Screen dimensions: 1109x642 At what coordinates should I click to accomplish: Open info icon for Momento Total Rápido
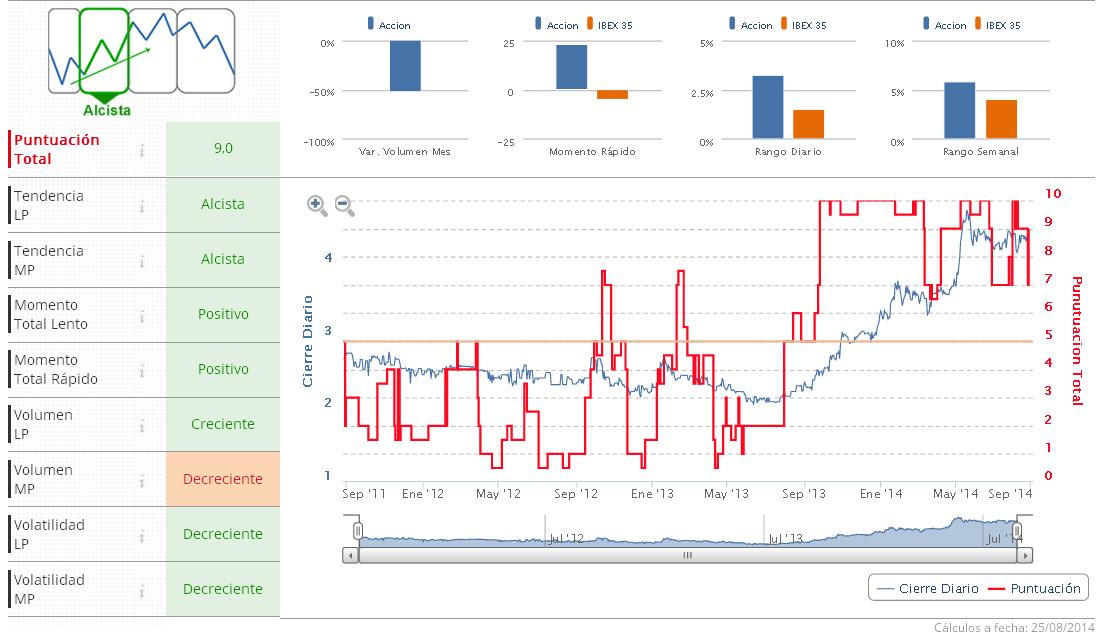[x=142, y=370]
